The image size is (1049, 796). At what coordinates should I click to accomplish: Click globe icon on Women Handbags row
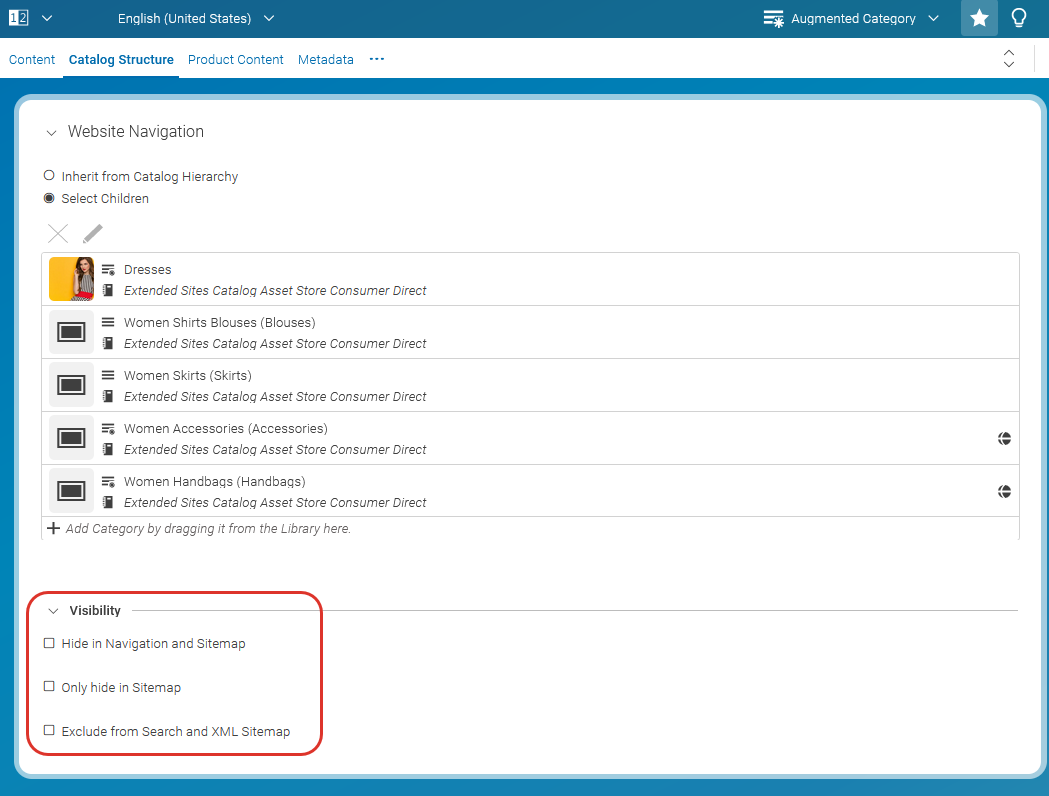(1004, 491)
